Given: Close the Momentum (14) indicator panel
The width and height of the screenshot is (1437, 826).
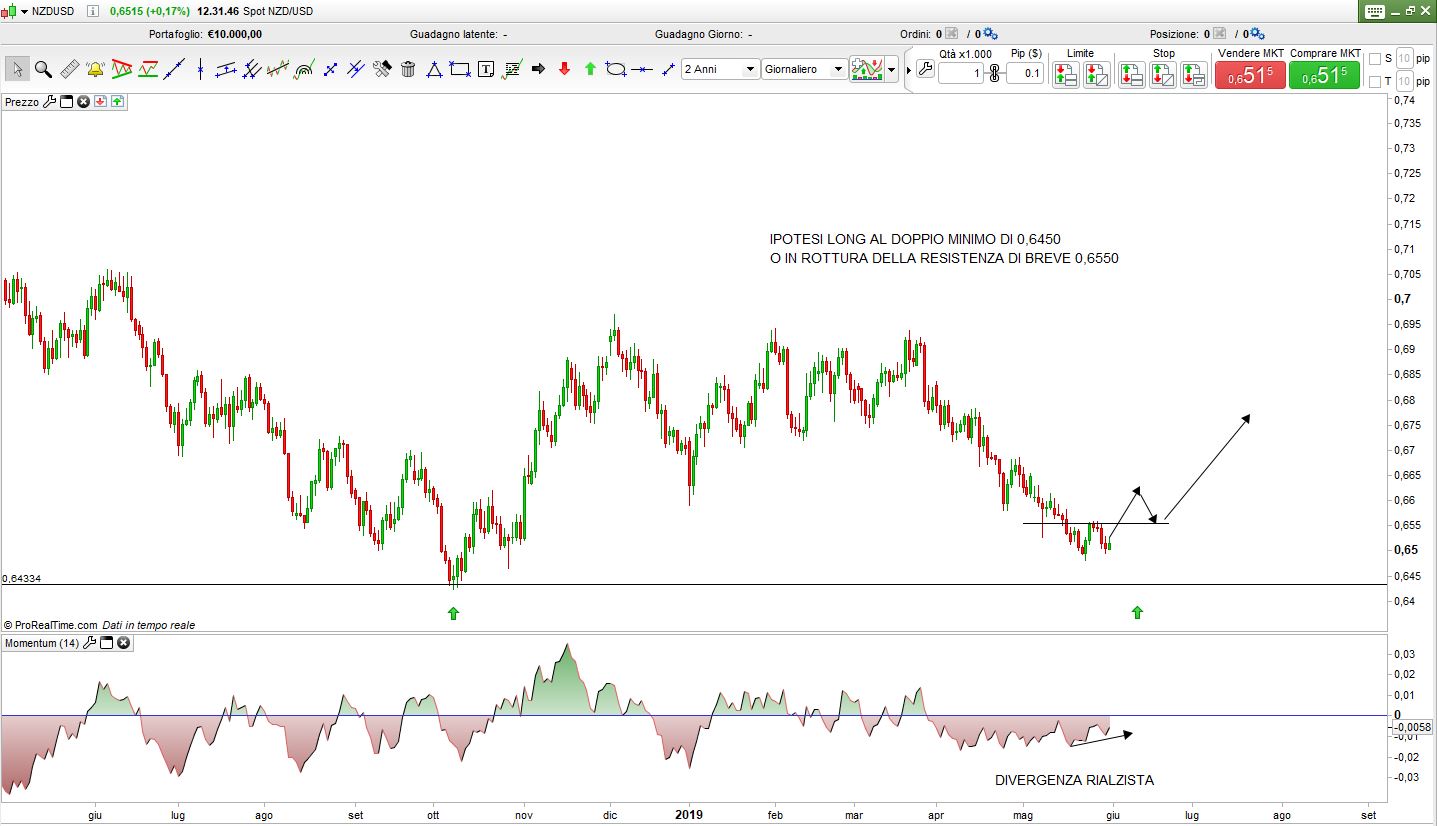Looking at the screenshot, I should 124,643.
